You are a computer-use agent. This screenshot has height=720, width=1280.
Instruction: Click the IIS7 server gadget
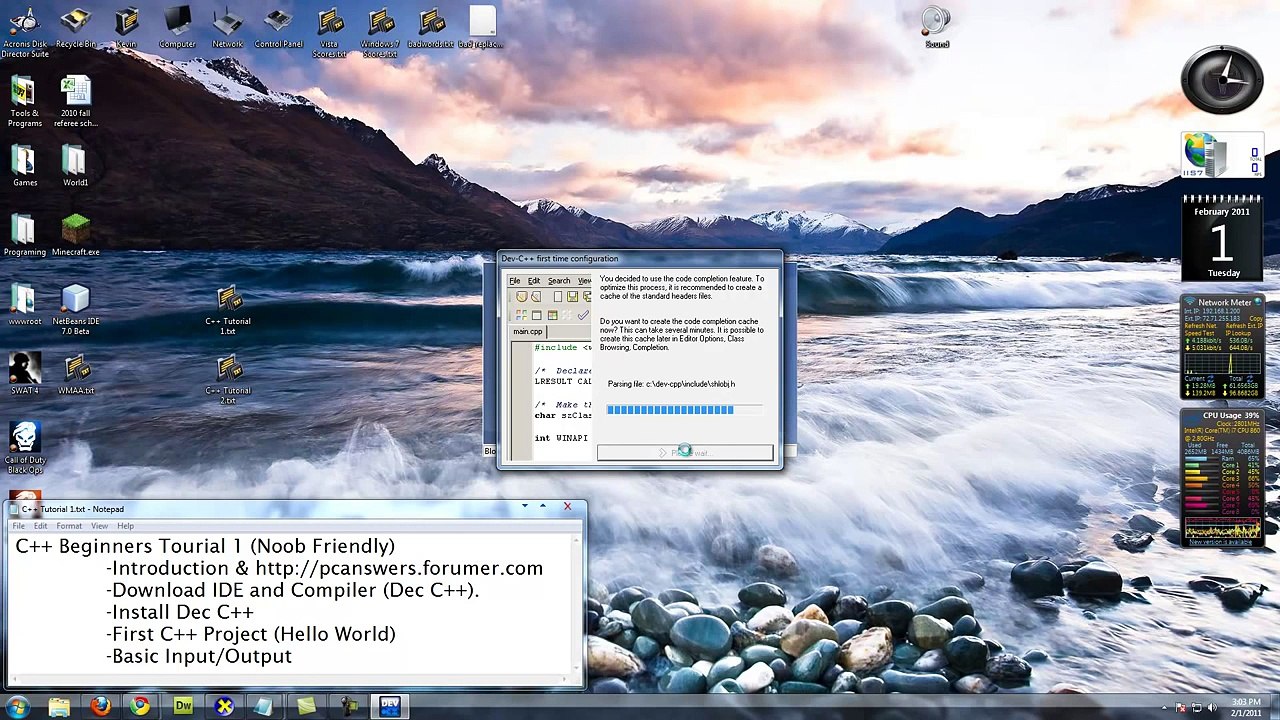coord(1222,157)
